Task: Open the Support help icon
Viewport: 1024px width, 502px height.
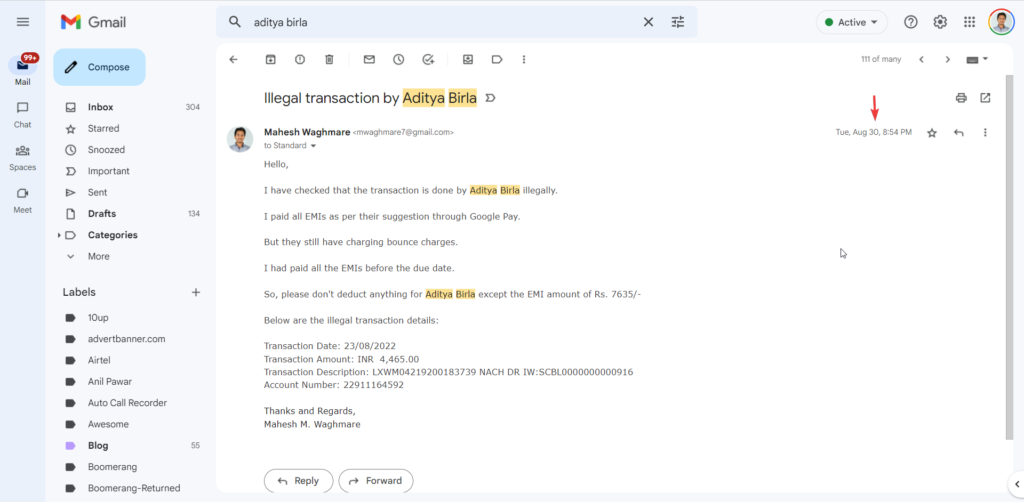Action: pos(910,22)
